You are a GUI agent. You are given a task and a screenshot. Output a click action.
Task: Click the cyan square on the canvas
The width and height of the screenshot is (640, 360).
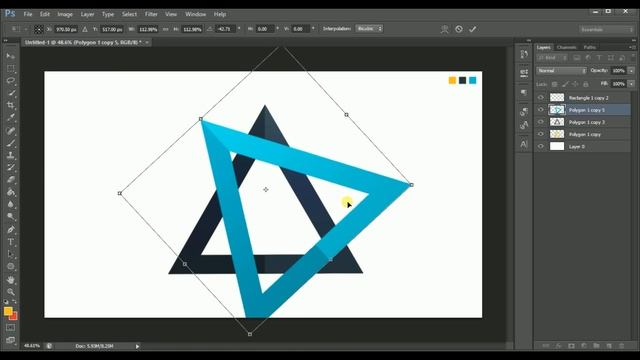(473, 80)
